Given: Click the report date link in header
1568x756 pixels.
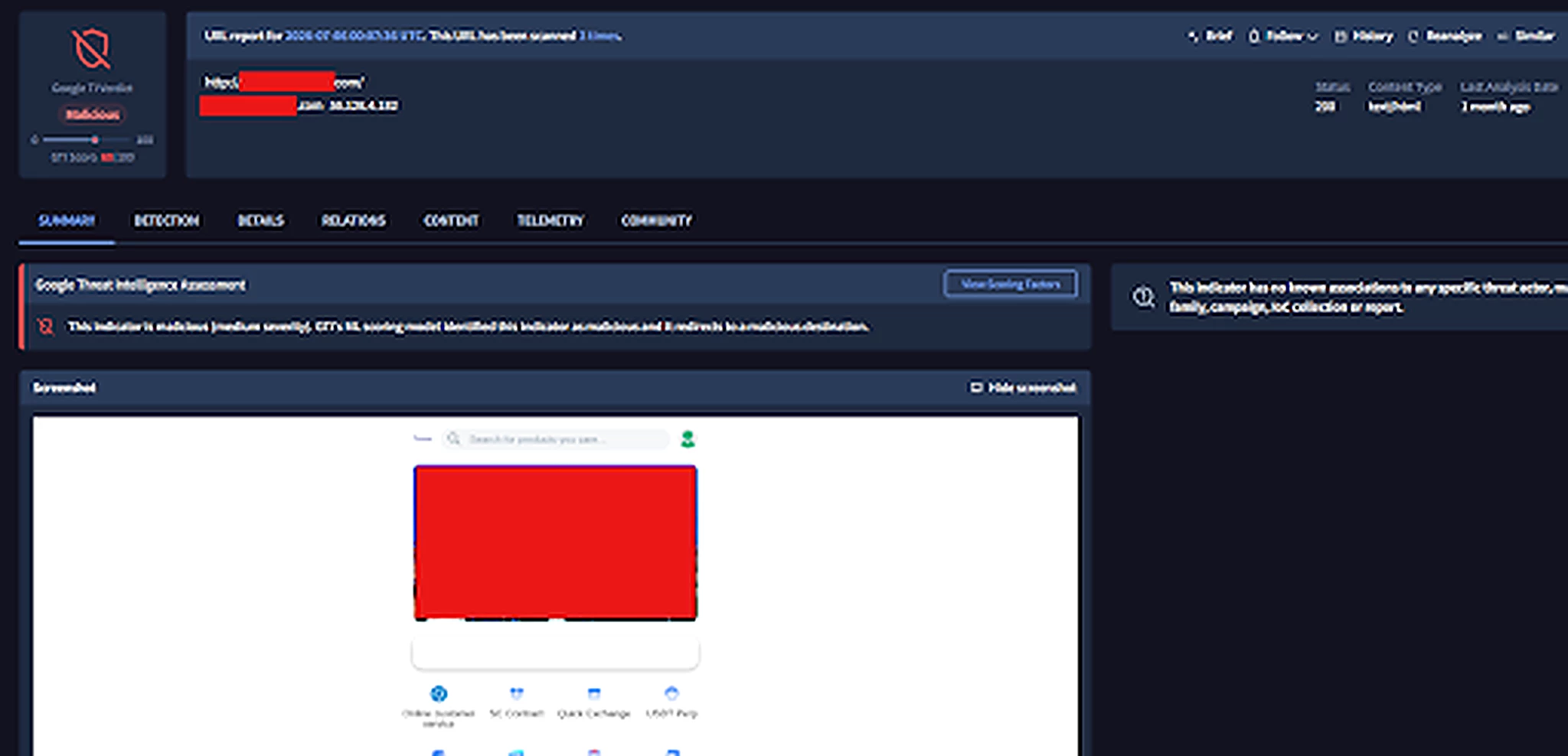Looking at the screenshot, I should tap(354, 35).
